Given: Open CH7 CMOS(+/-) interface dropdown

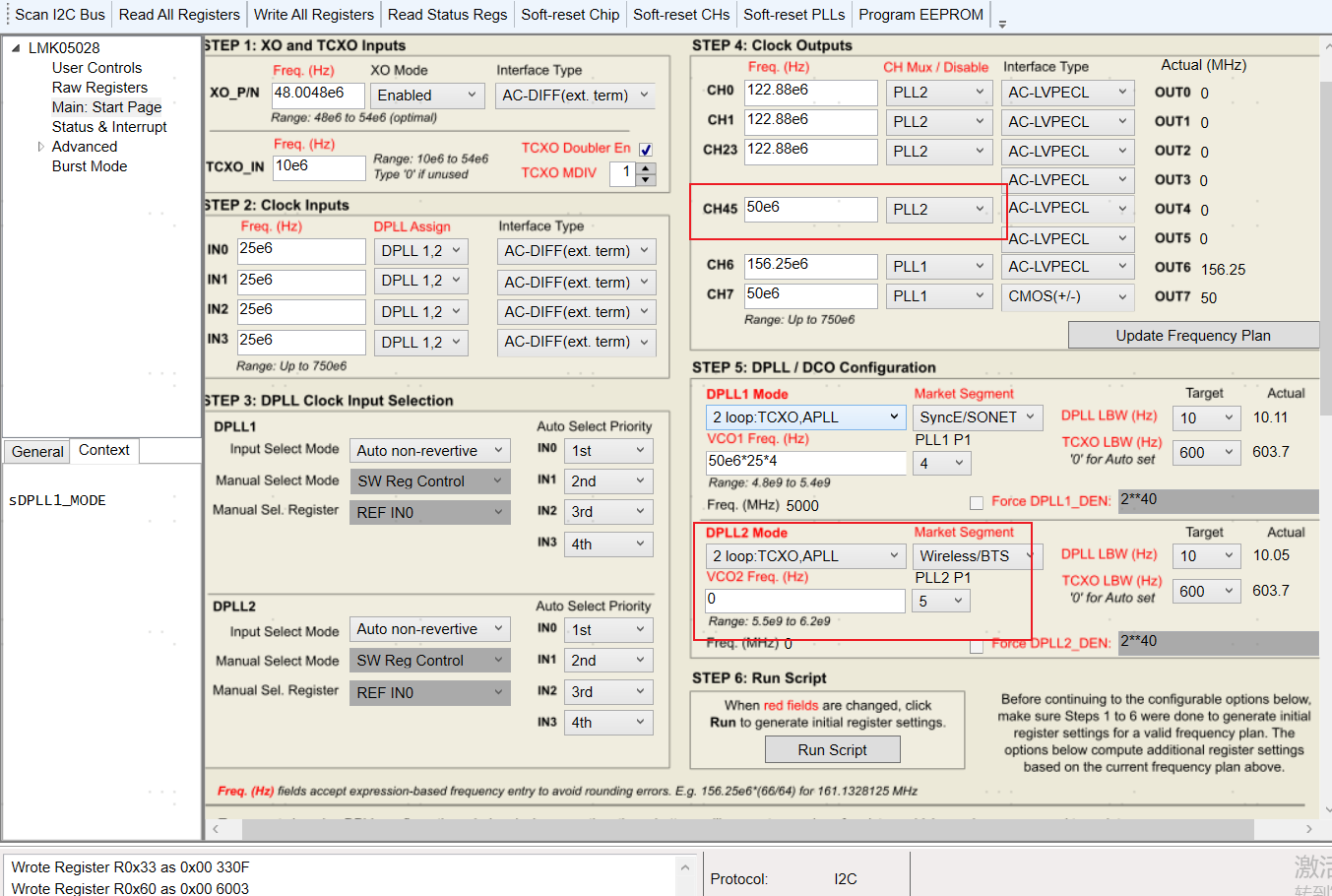Looking at the screenshot, I should [1068, 296].
